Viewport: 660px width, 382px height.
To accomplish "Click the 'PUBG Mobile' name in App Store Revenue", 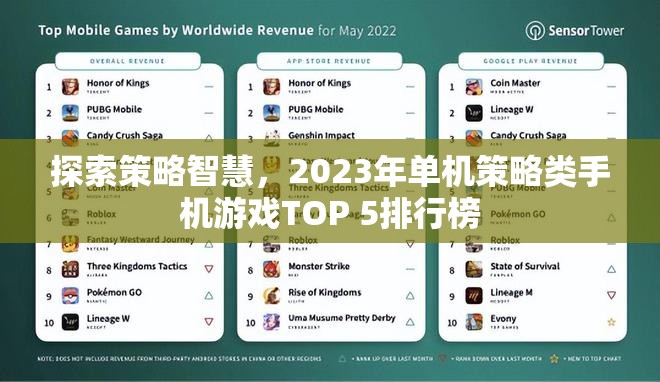I will [x=316, y=109].
